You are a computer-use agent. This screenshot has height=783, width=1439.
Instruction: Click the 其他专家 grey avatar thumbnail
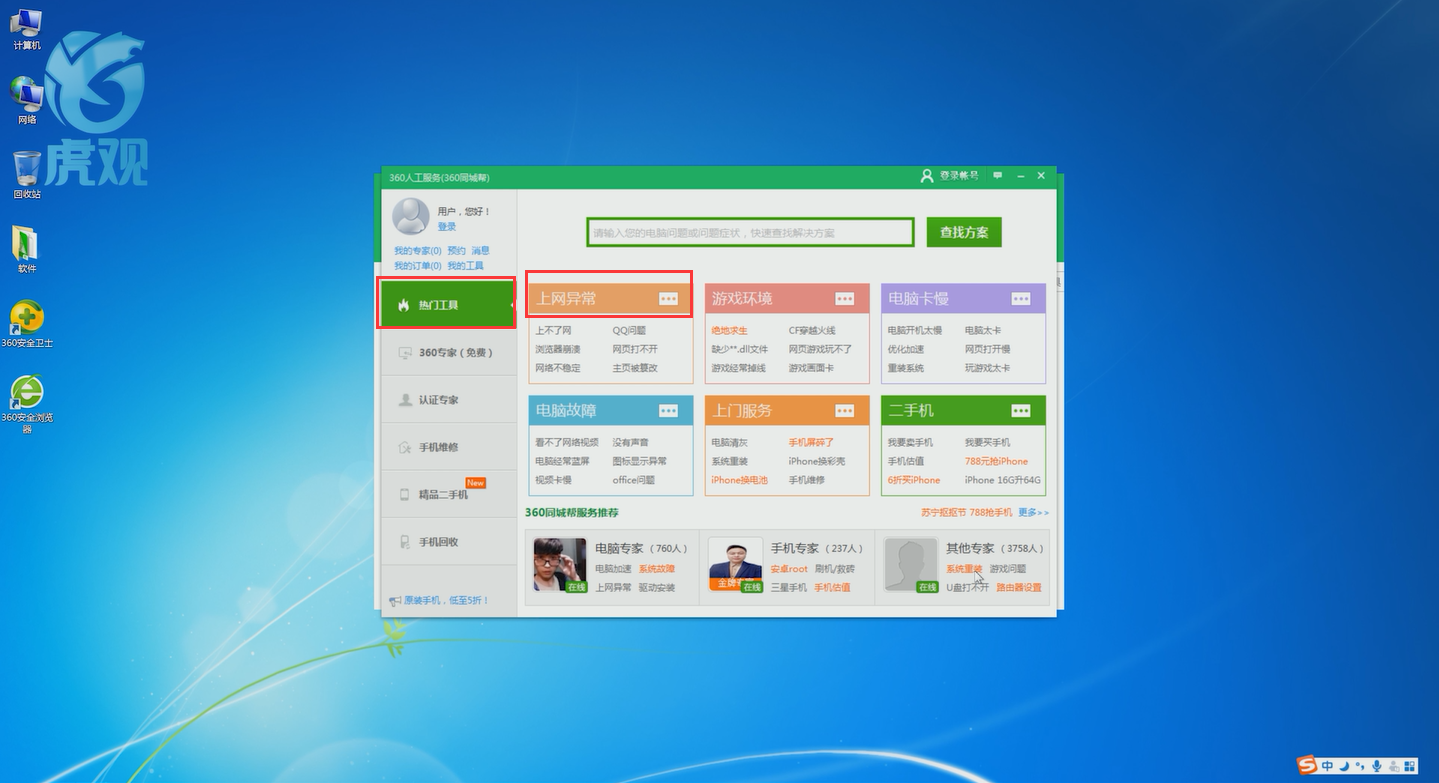pos(911,565)
